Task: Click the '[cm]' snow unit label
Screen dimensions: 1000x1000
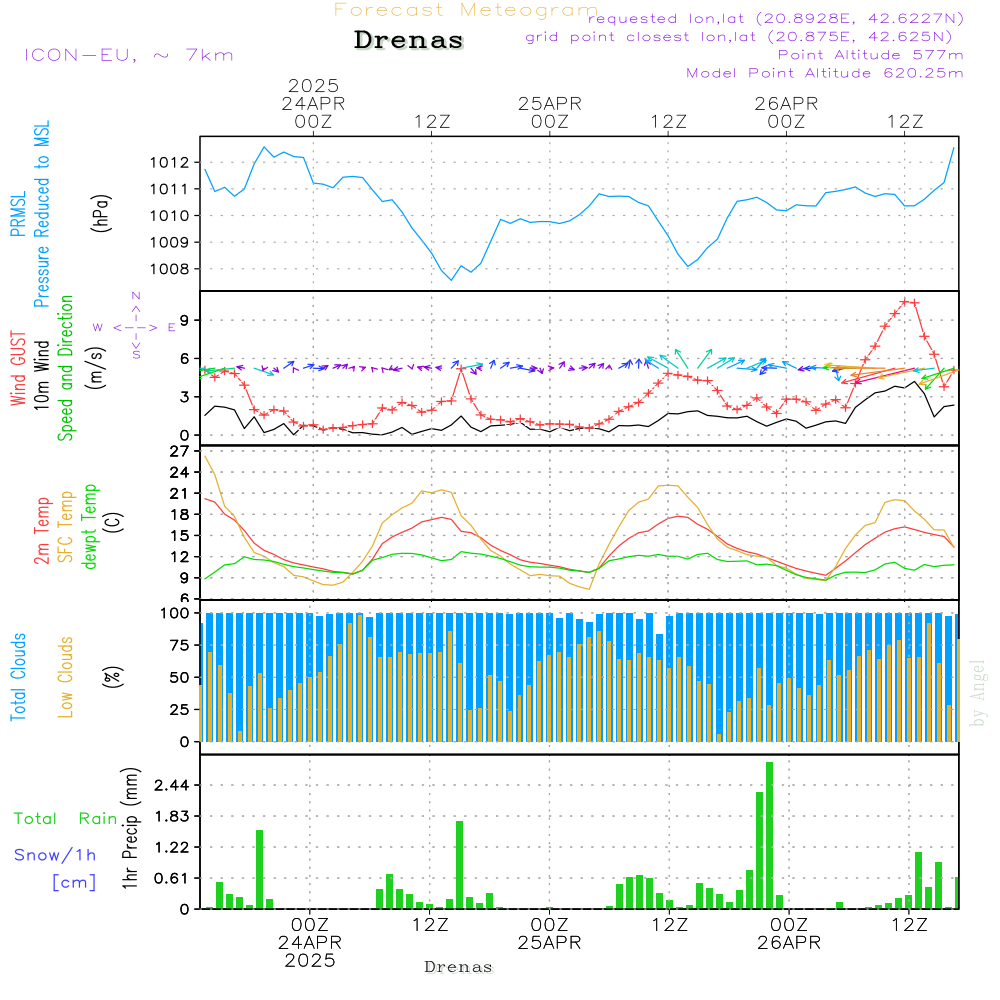Action: click(74, 883)
